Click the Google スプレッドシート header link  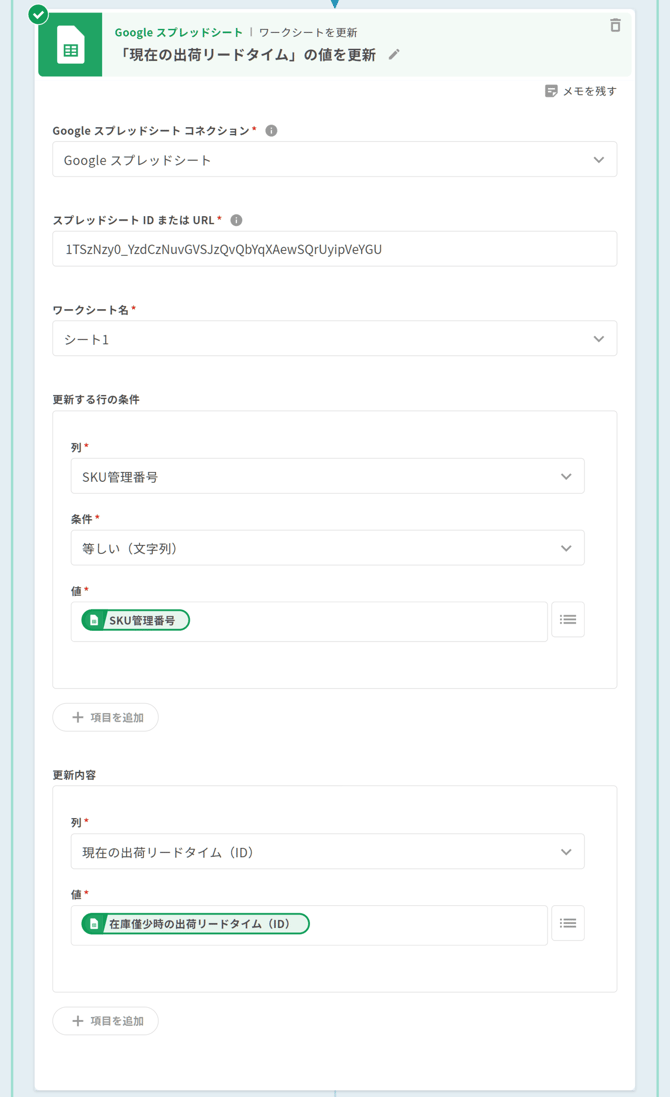coord(178,32)
